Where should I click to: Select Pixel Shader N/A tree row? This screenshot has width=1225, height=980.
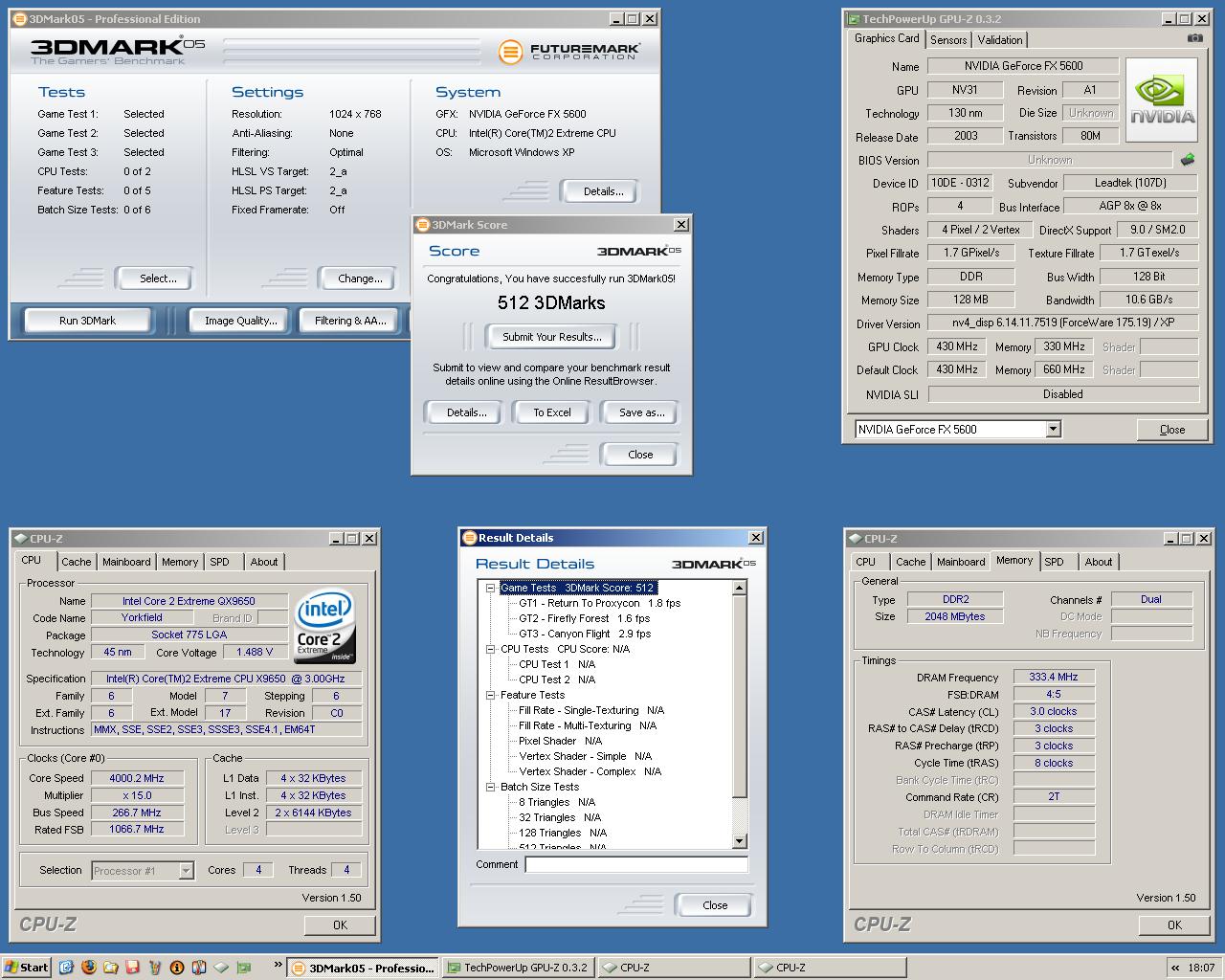coord(560,741)
